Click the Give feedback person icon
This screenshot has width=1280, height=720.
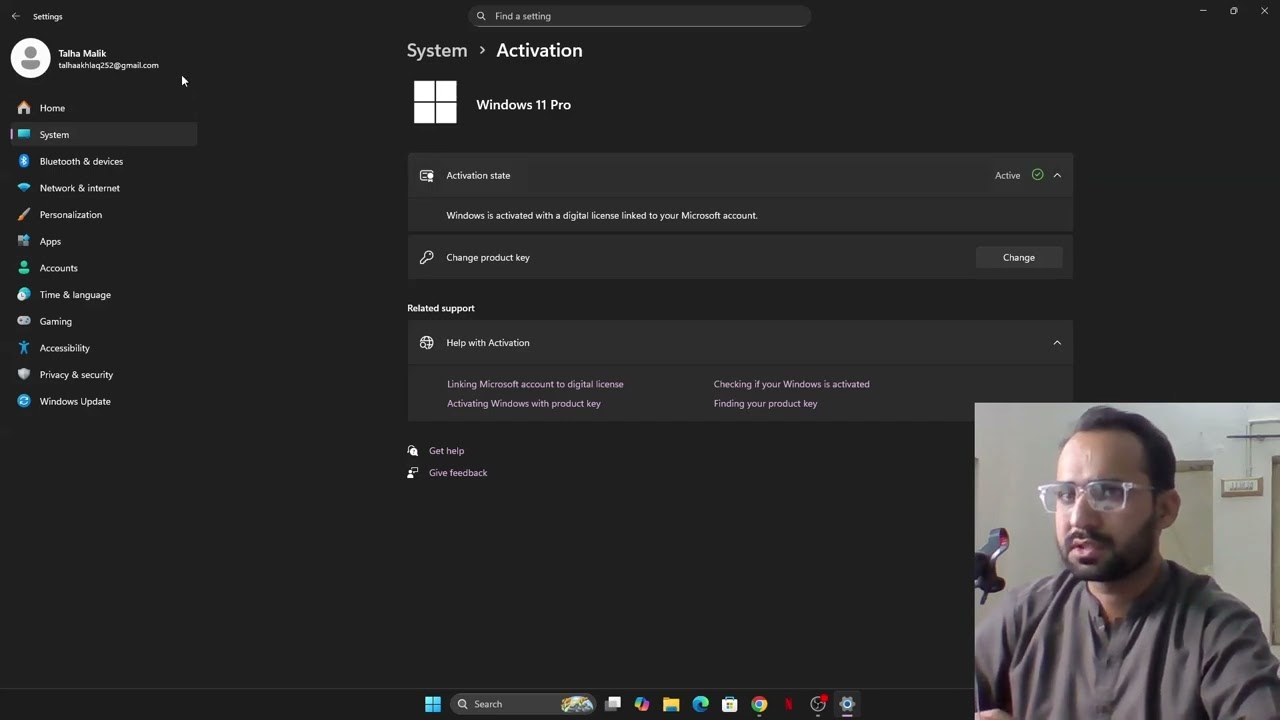point(413,473)
